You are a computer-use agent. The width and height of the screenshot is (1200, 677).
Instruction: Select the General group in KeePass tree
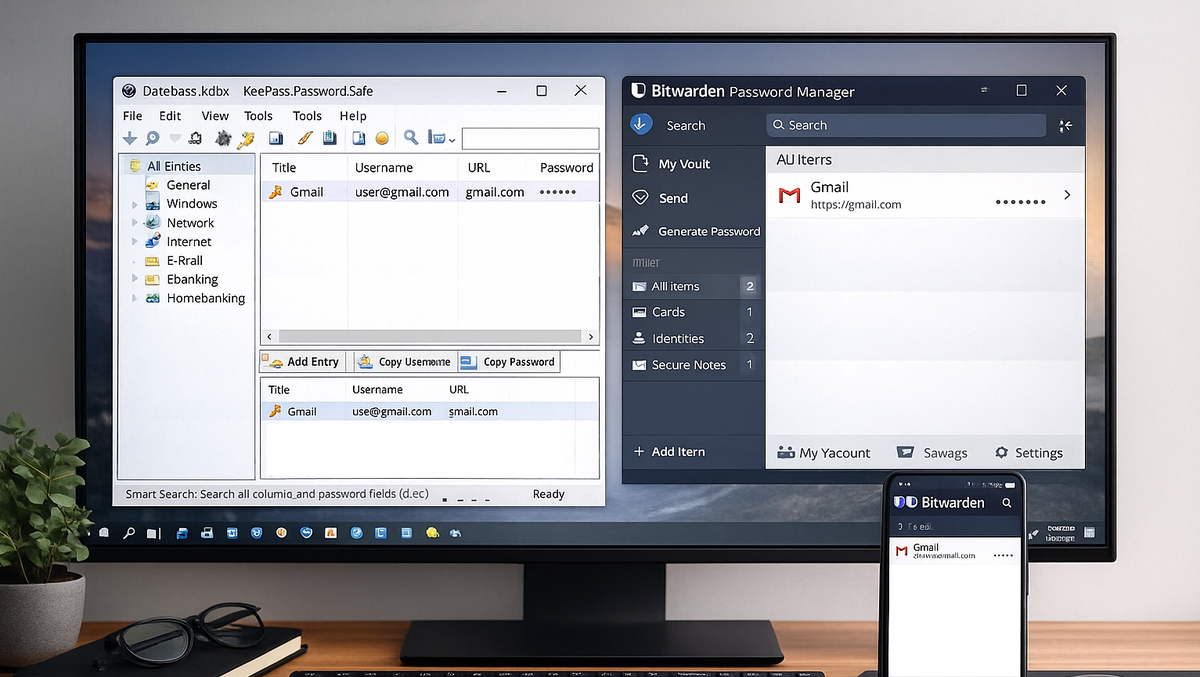(188, 185)
